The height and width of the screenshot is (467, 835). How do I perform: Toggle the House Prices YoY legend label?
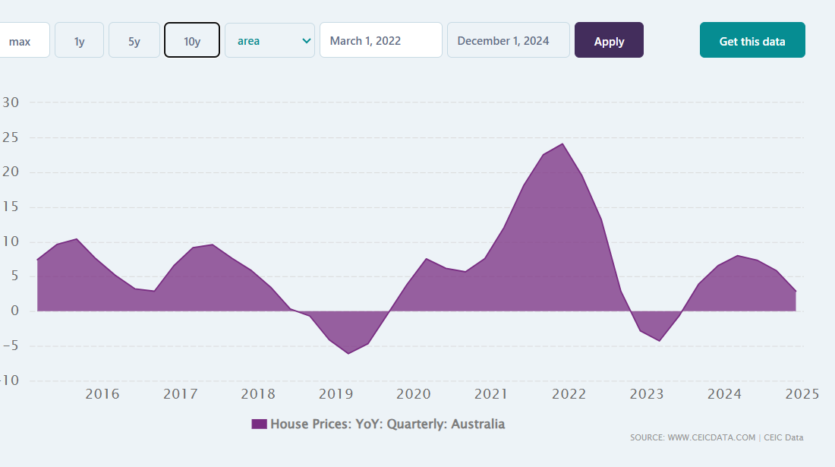pyautogui.click(x=388, y=424)
